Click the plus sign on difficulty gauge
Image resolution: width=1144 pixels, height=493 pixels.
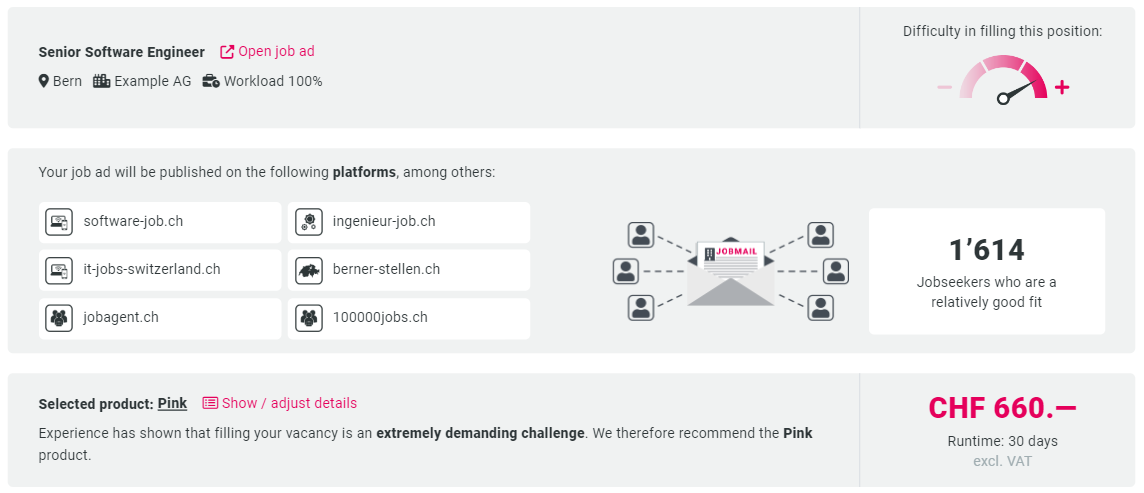tap(1062, 88)
